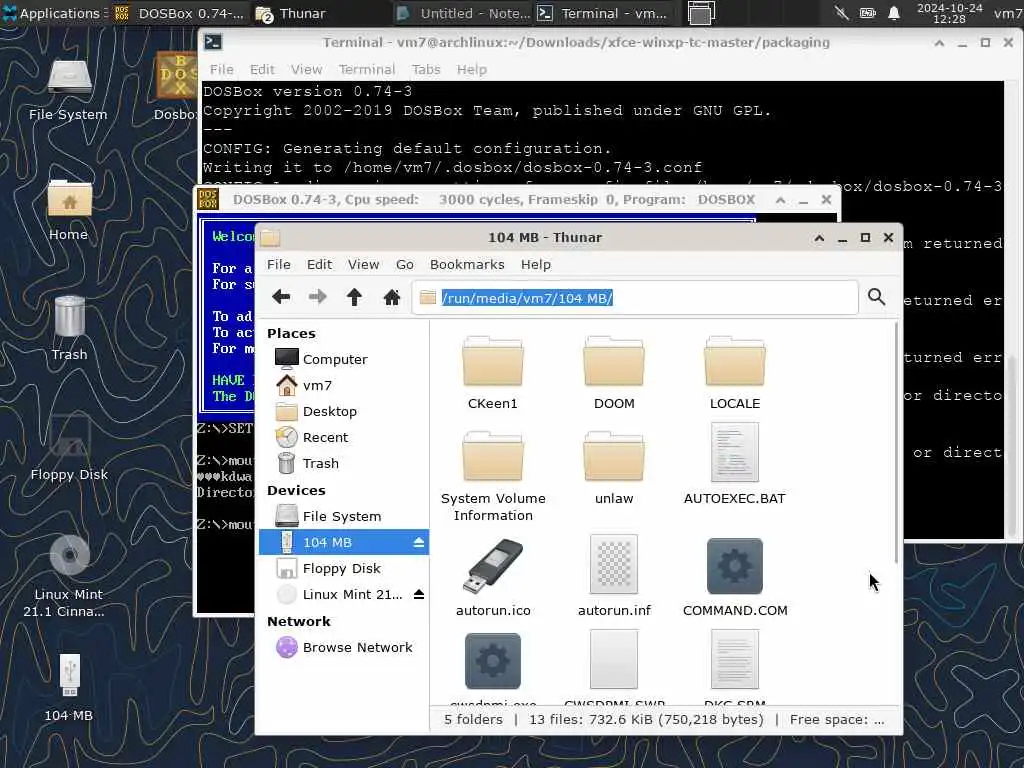Click the Thunar location path field
Image resolution: width=1024 pixels, height=768 pixels.
coord(635,298)
